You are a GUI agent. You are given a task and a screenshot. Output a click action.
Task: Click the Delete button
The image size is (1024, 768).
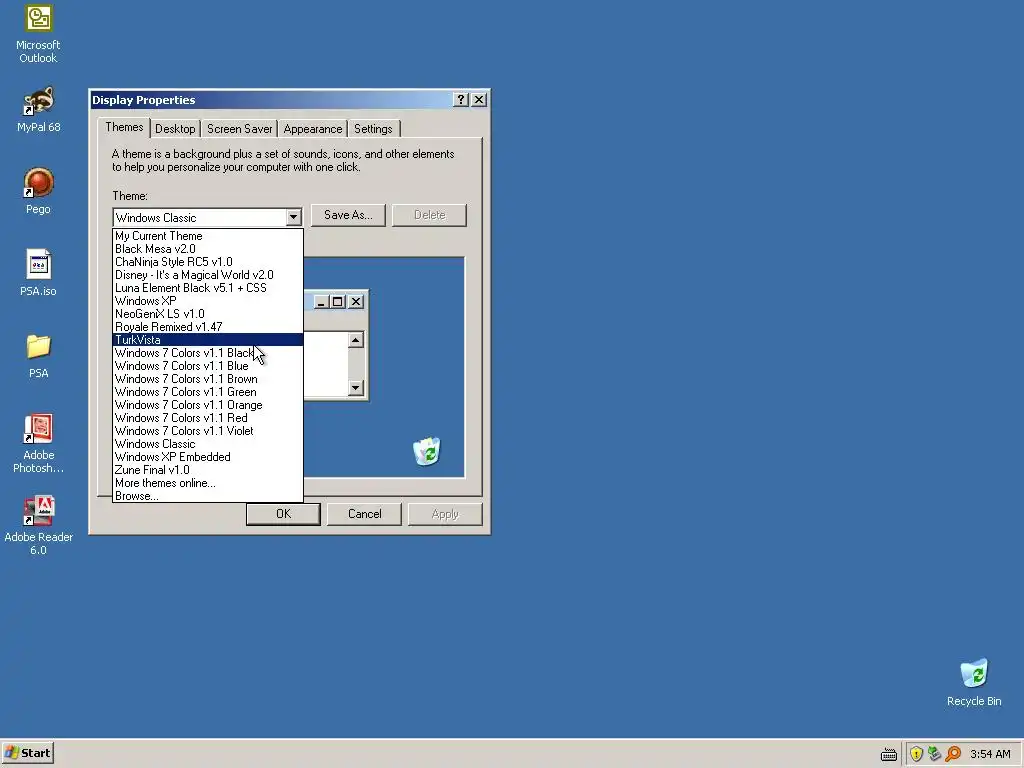[x=429, y=215]
